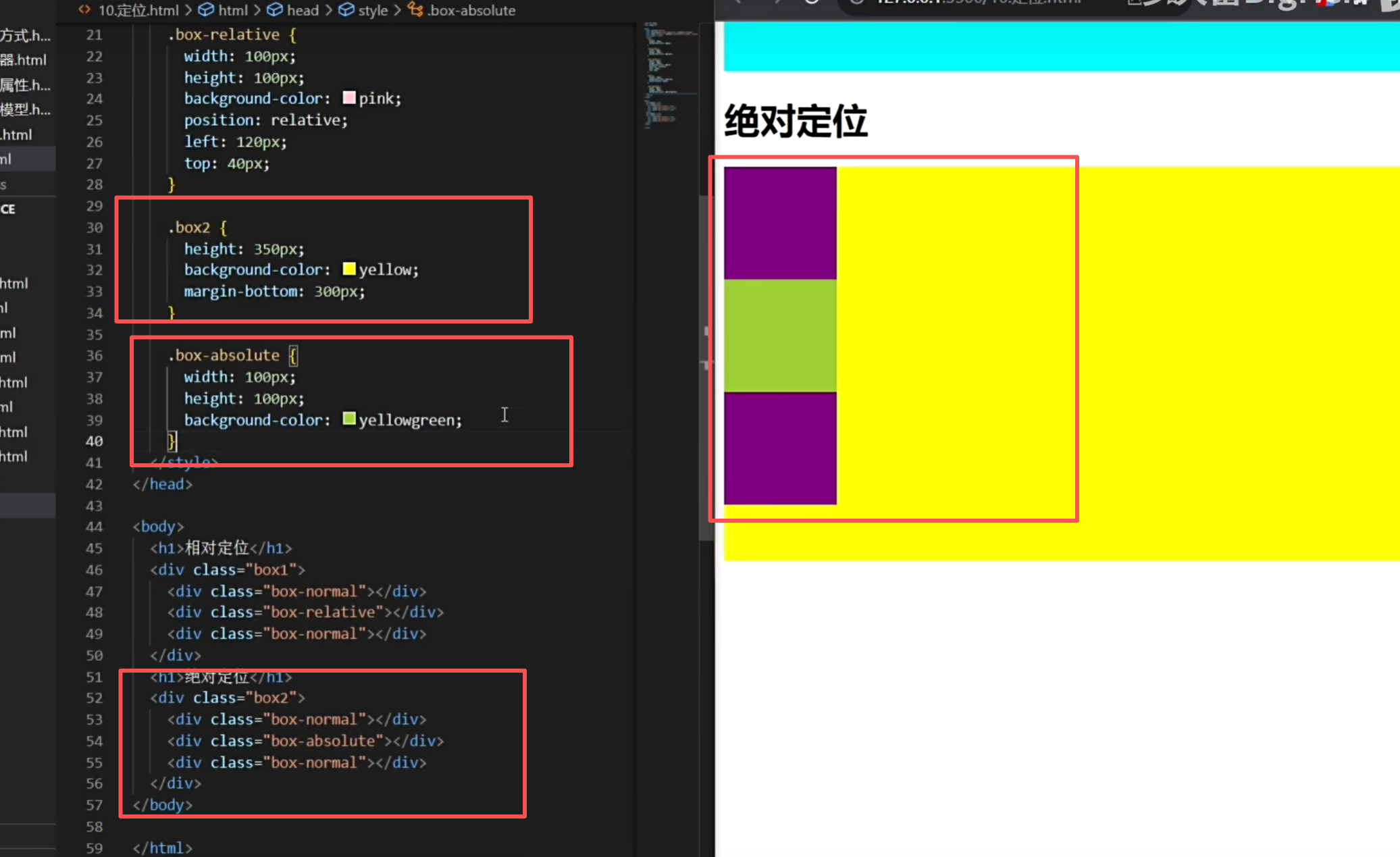Click the cyan box in preview
The width and height of the screenshot is (1400, 857).
point(1060,46)
